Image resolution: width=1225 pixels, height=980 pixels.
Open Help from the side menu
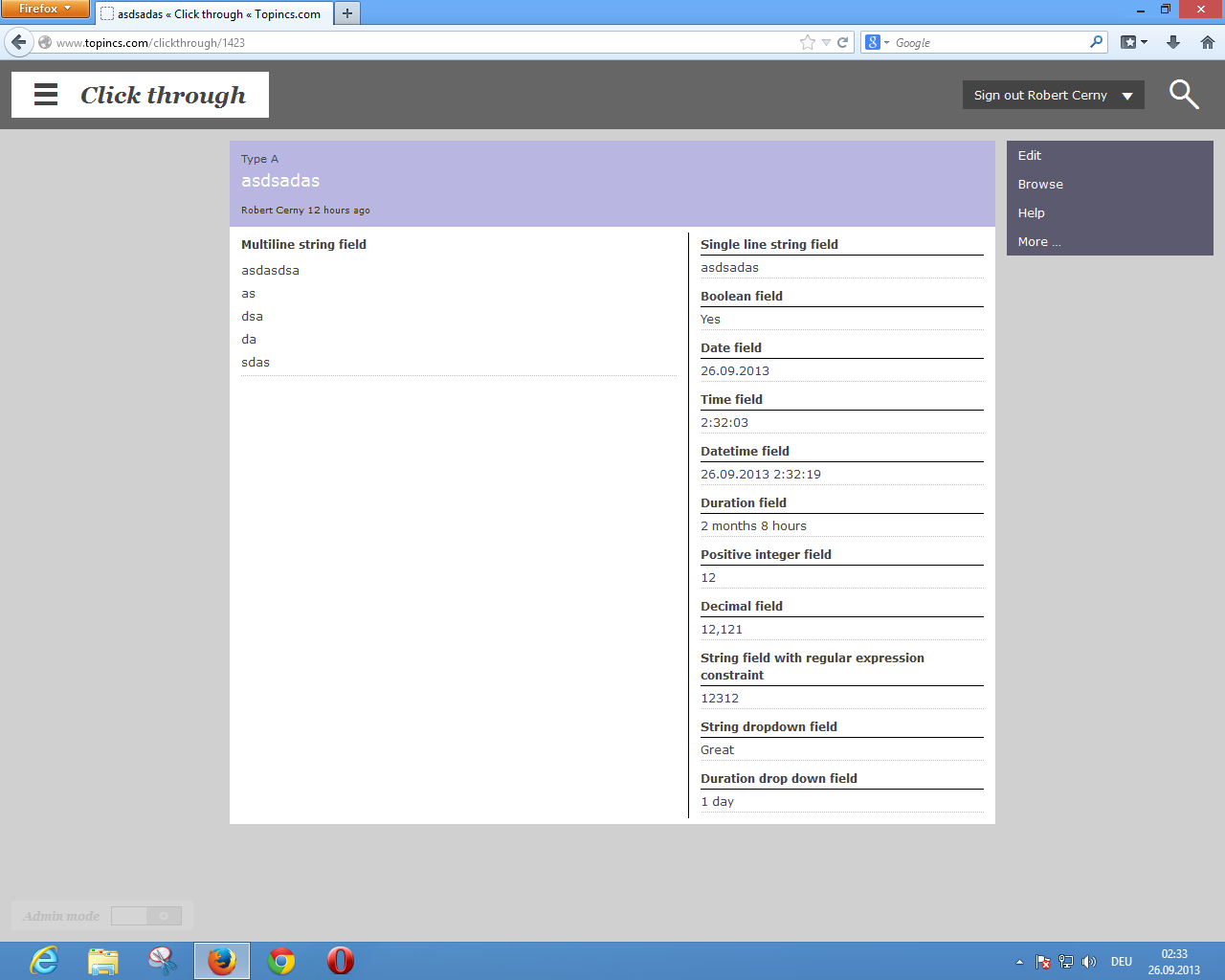(x=1031, y=212)
